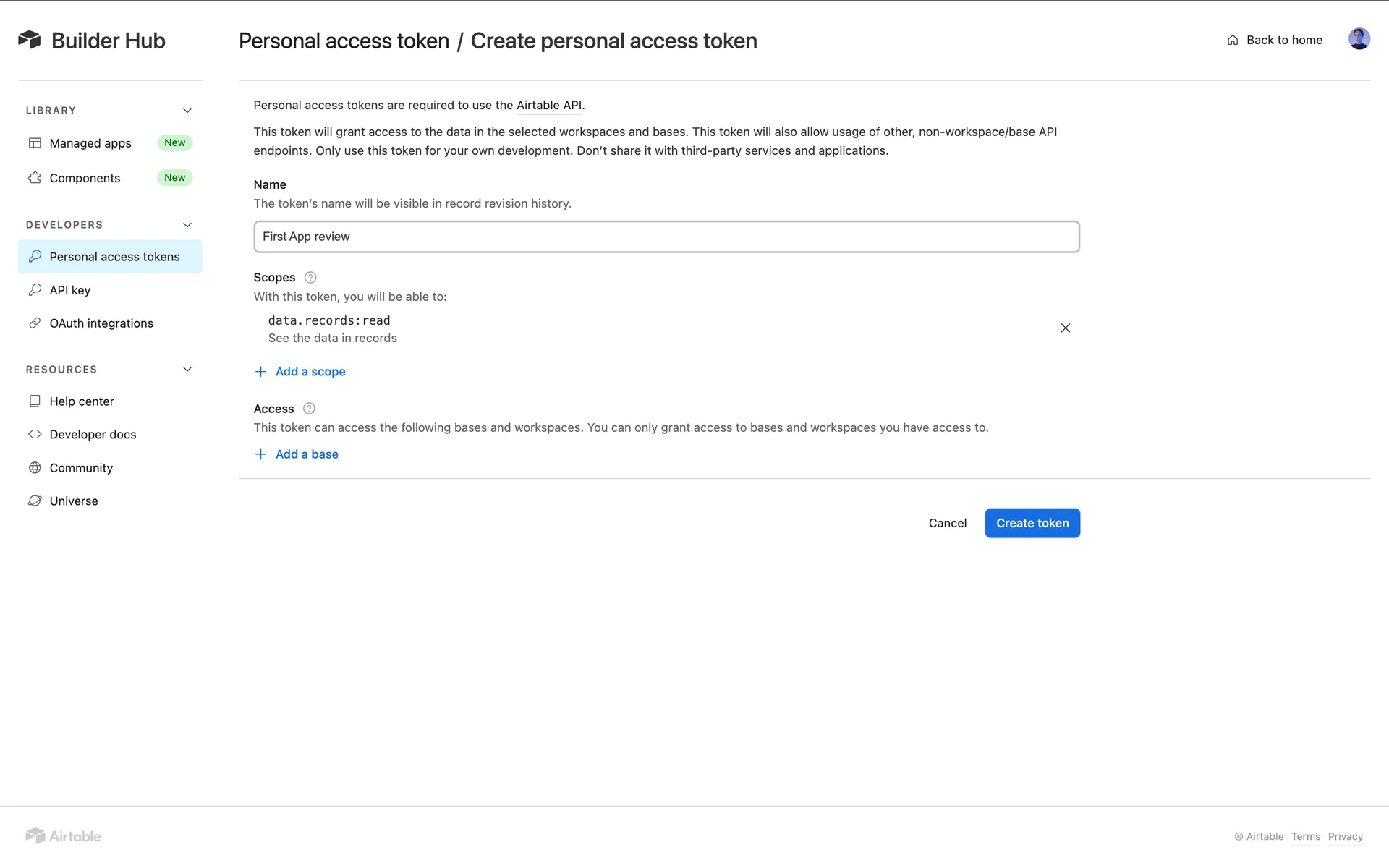Open the user profile avatar
The image size is (1389, 868).
coord(1359,39)
